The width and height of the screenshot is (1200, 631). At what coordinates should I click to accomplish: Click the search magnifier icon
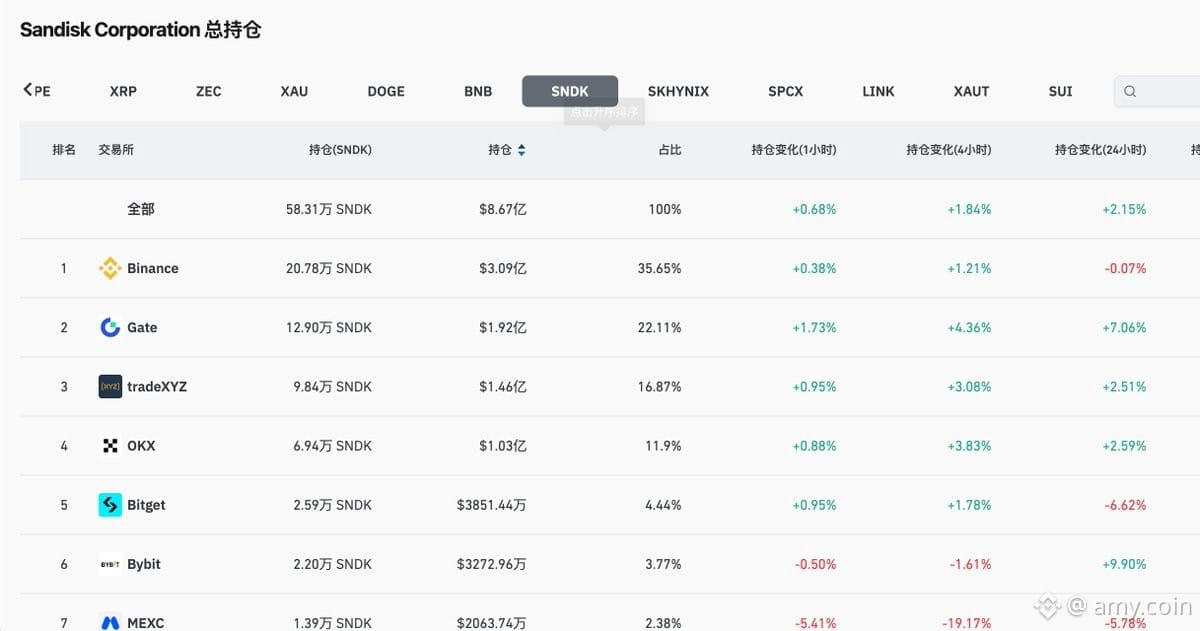[x=1130, y=91]
